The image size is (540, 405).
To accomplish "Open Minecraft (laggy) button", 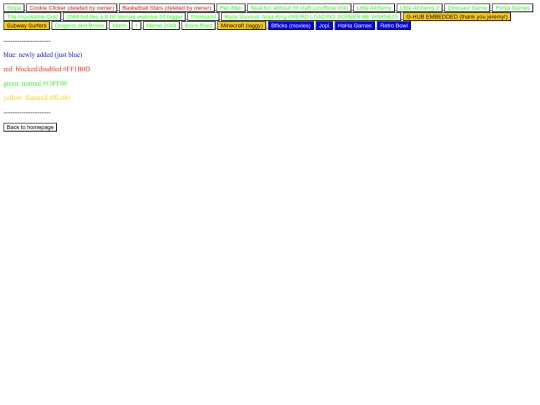I will (242, 25).
